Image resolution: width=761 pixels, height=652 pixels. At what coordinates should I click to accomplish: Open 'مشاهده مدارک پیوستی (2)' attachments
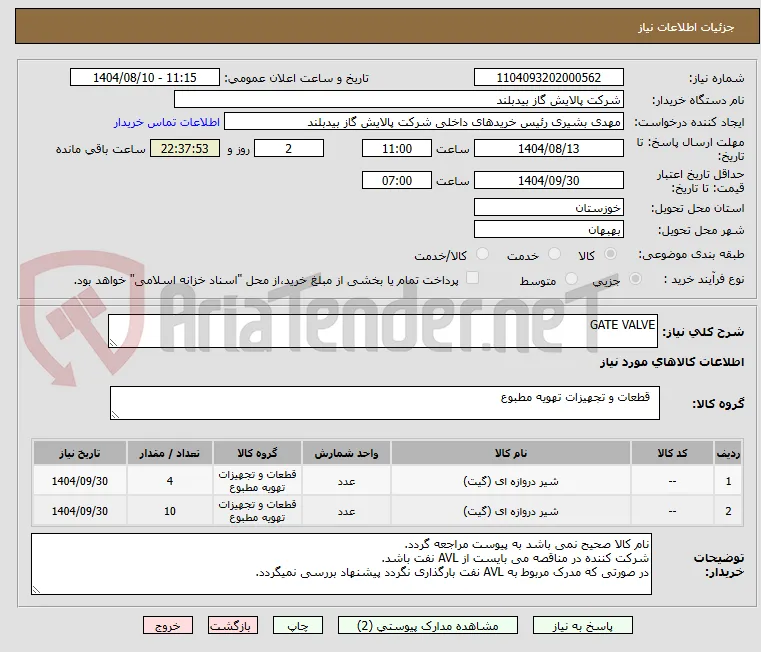click(428, 625)
